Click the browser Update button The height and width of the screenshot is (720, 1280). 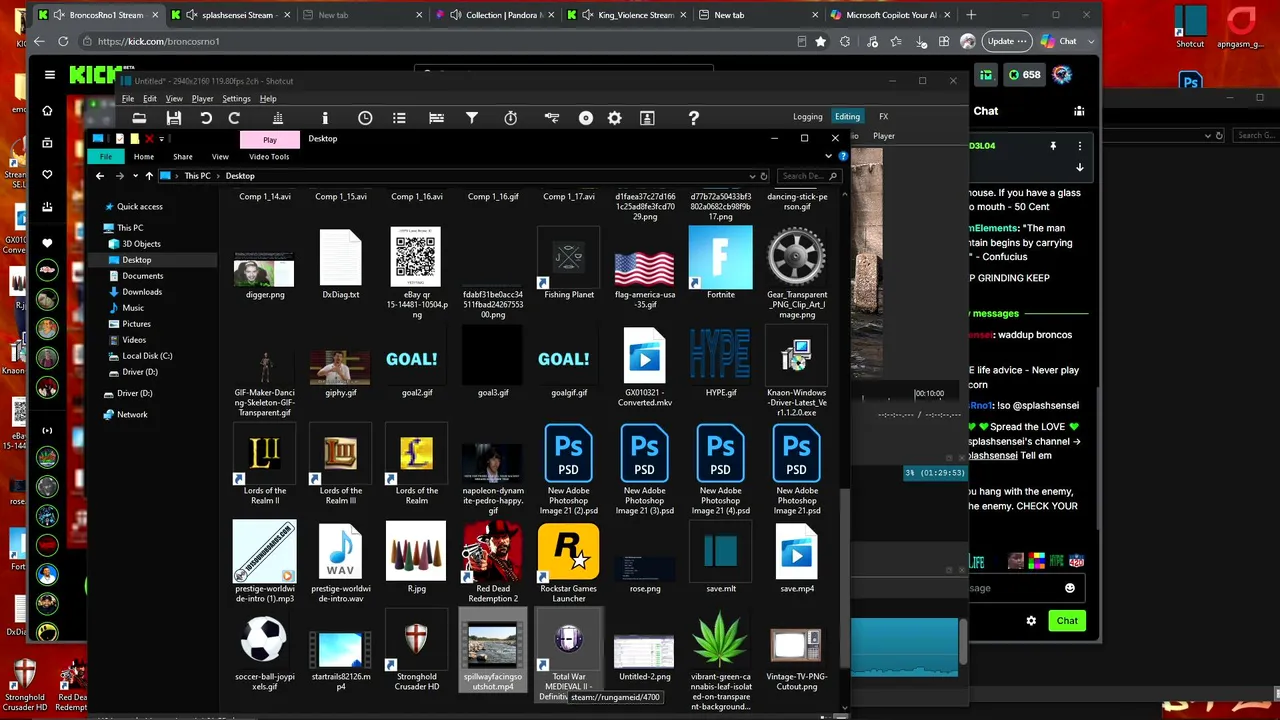pyautogui.click(x=1005, y=41)
